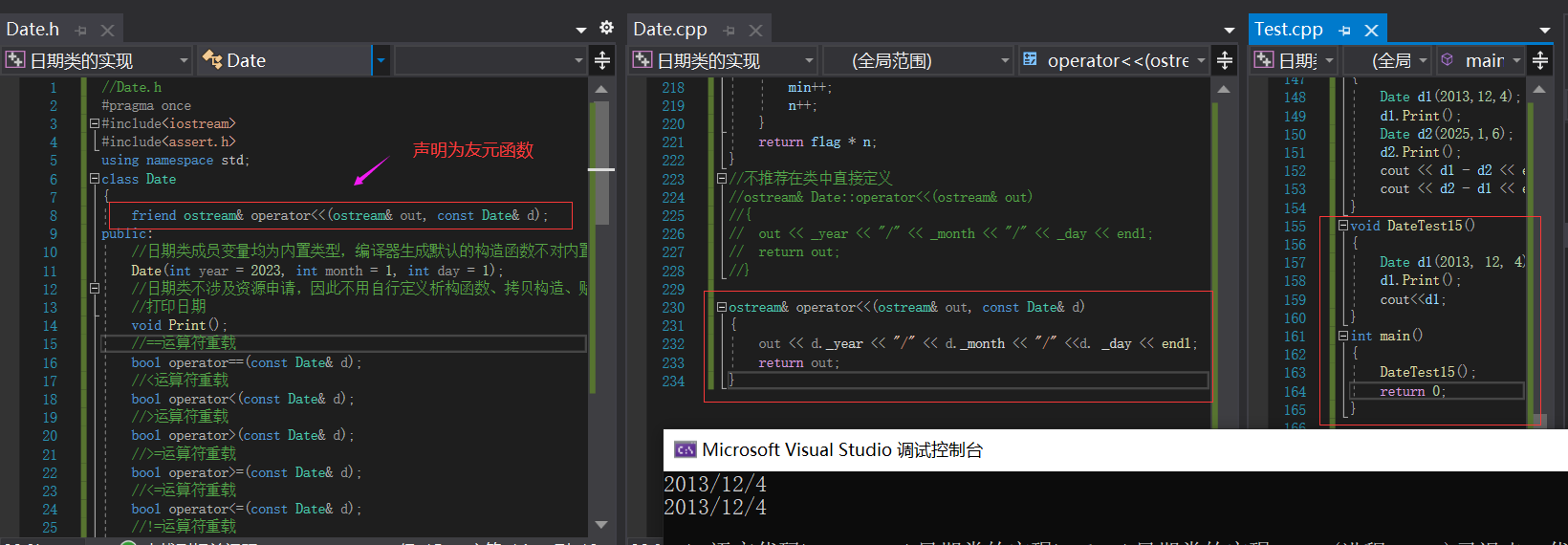The height and width of the screenshot is (545, 1568).
Task: Click 'return out;' on line 233
Action: pyautogui.click(x=798, y=362)
